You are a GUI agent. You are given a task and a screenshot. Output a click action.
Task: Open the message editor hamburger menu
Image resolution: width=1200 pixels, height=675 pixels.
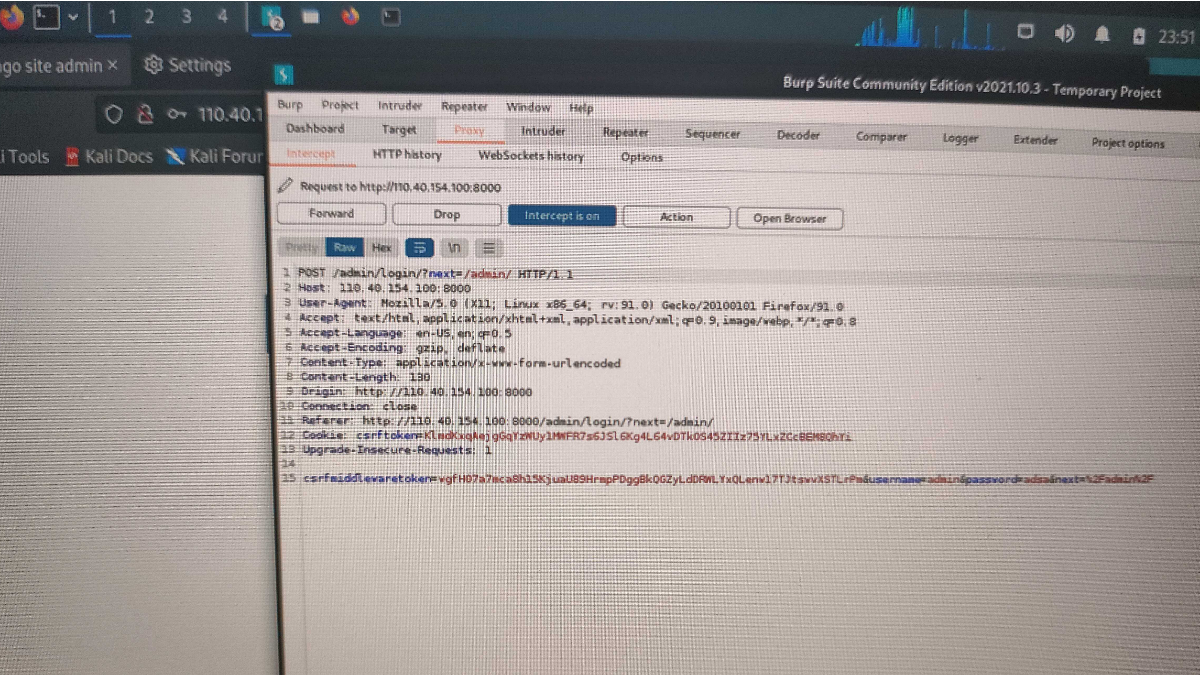point(488,248)
